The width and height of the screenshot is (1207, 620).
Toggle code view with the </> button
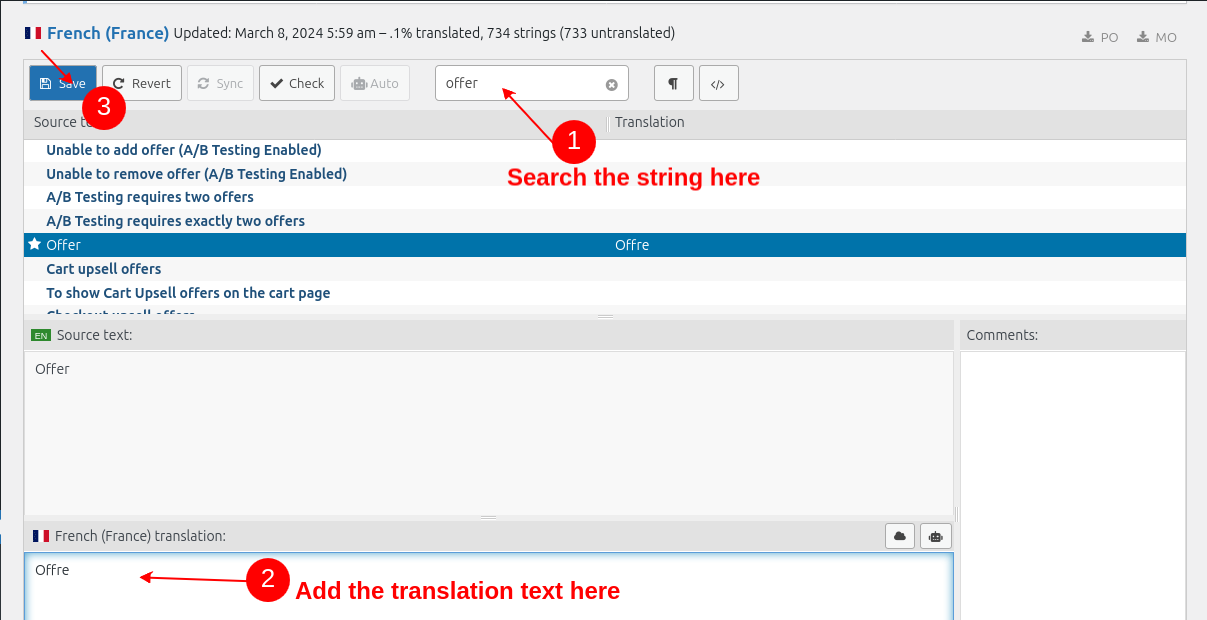pyautogui.click(x=718, y=83)
